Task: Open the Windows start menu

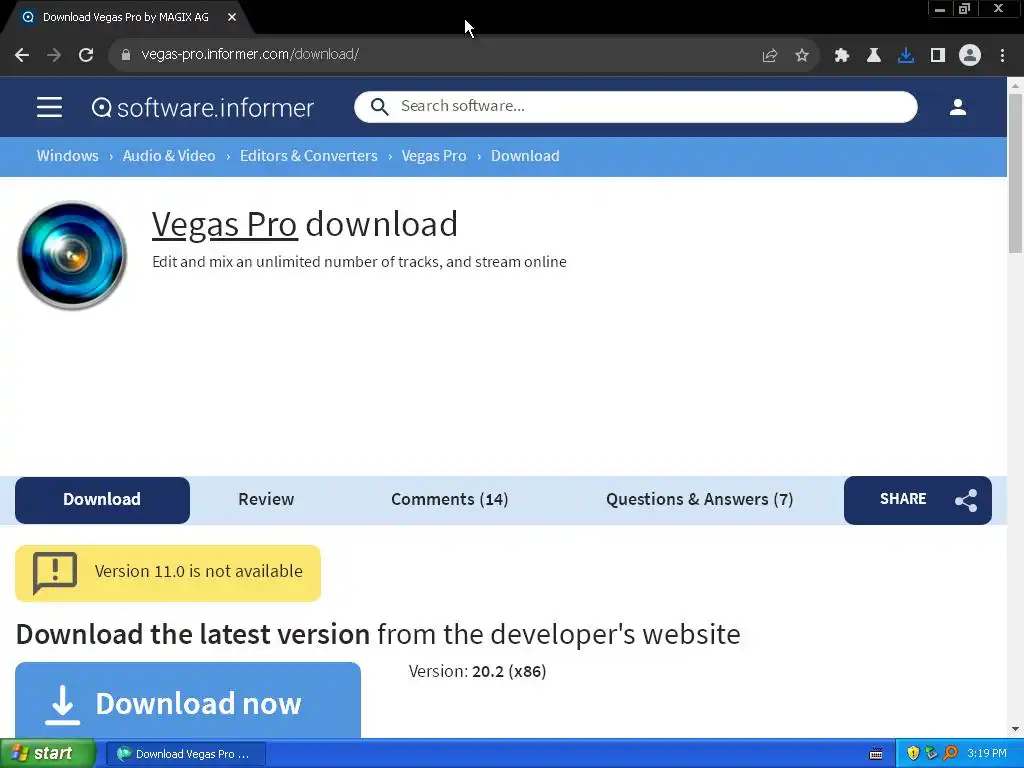Action: [47, 754]
